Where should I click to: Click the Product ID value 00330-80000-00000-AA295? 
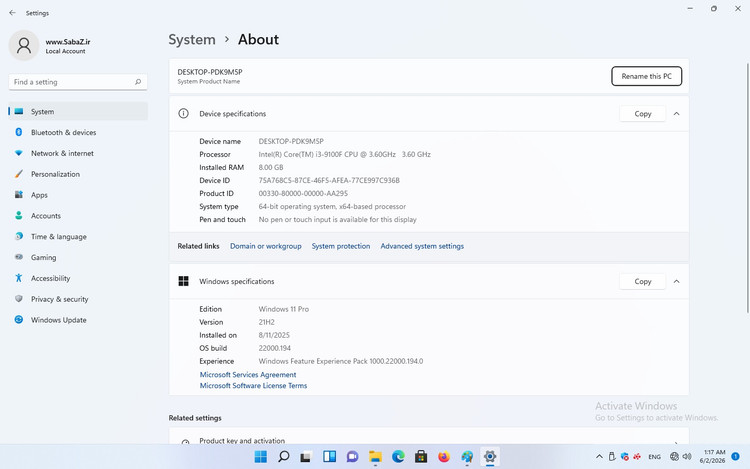pos(303,194)
